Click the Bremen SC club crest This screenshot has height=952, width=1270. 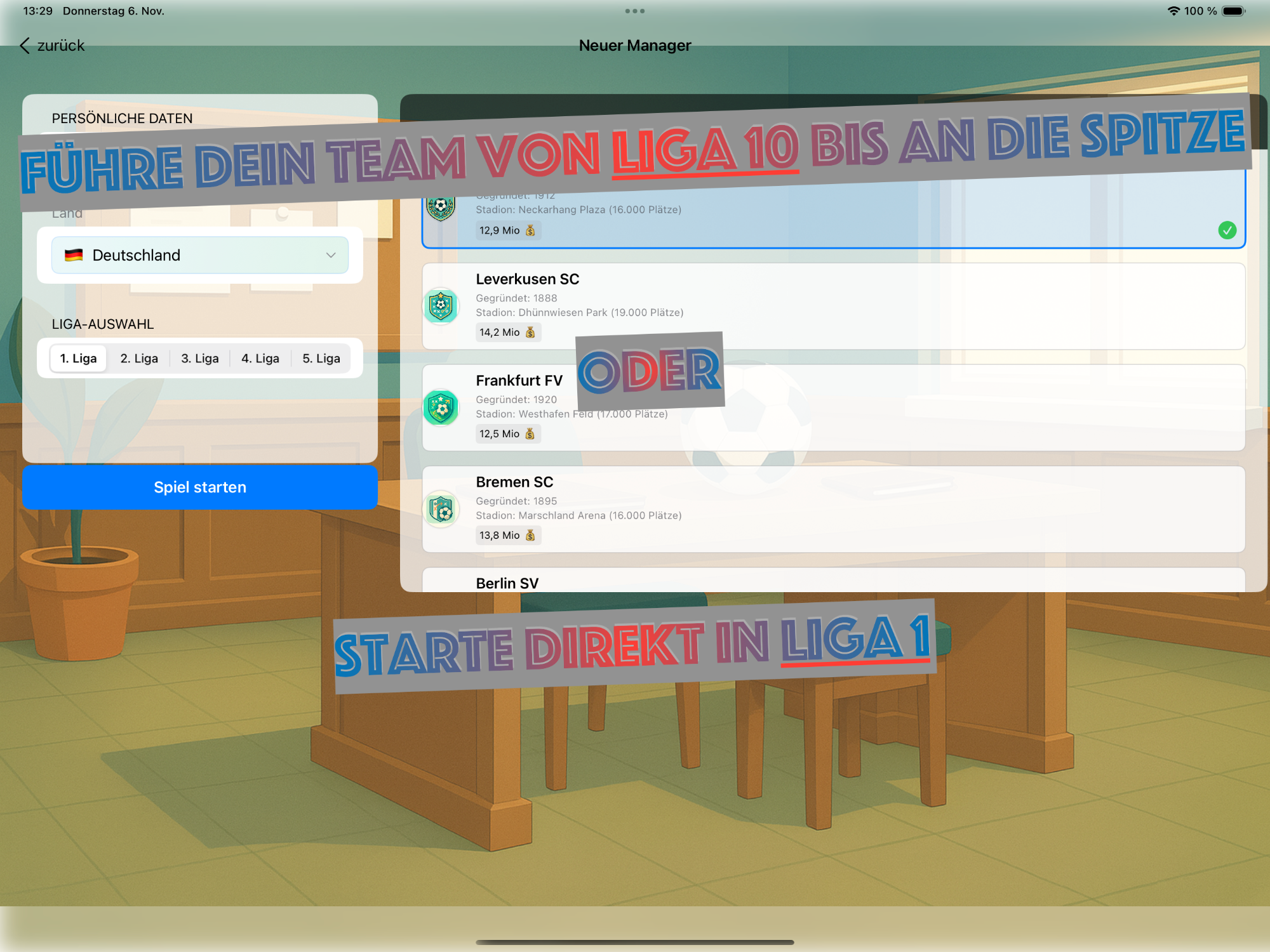[x=441, y=509]
